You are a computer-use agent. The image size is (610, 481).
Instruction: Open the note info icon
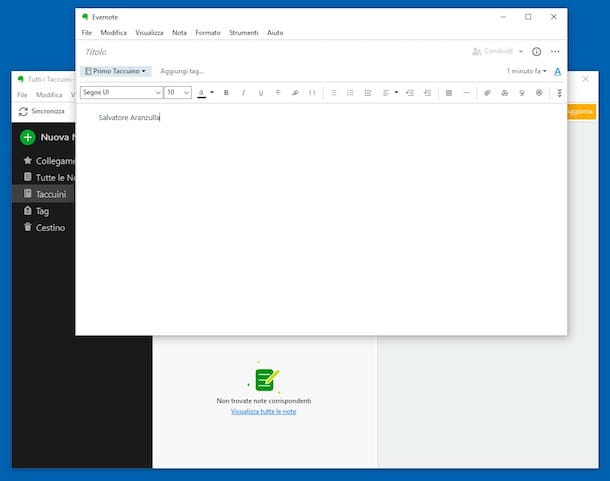(536, 51)
